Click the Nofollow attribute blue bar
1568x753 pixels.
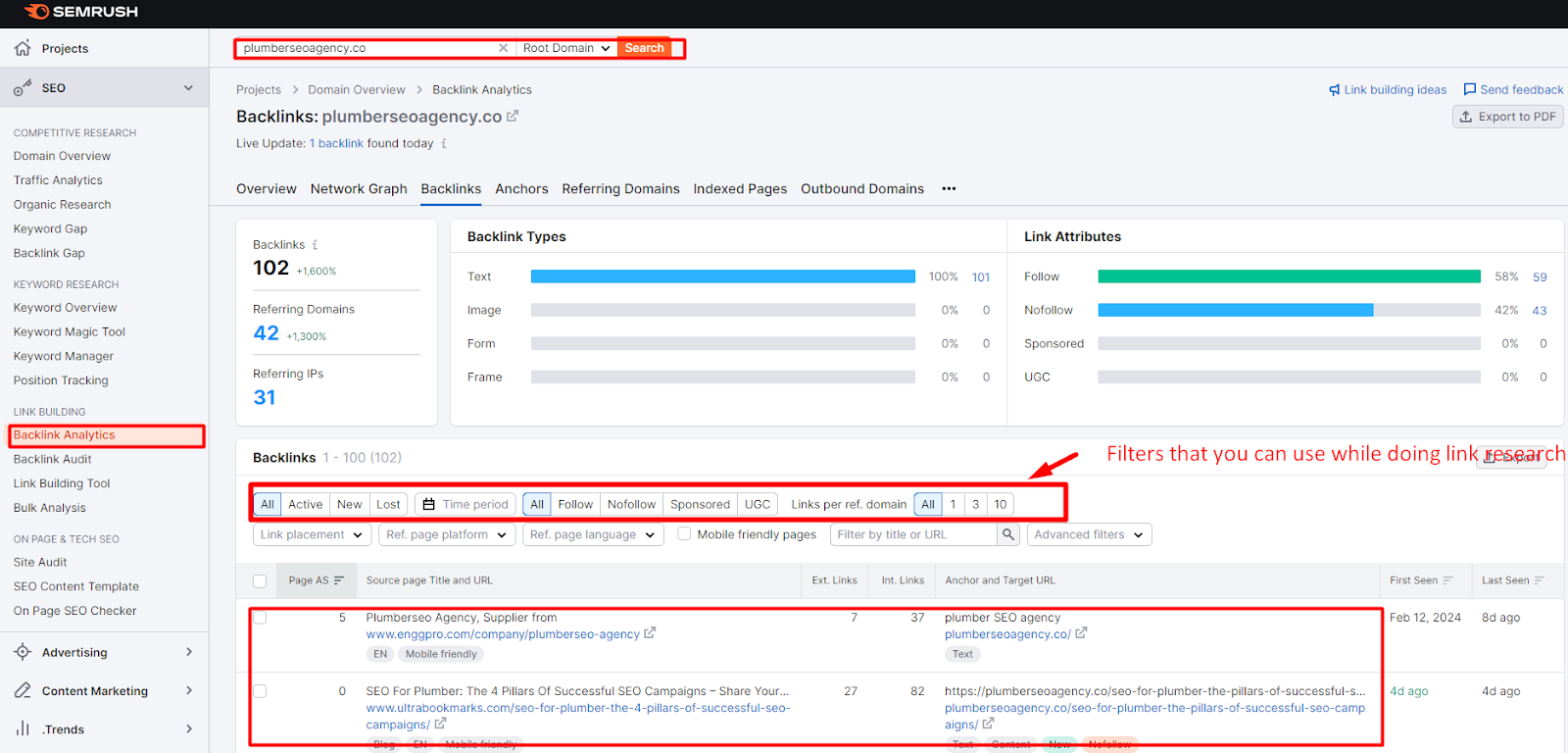click(1236, 310)
